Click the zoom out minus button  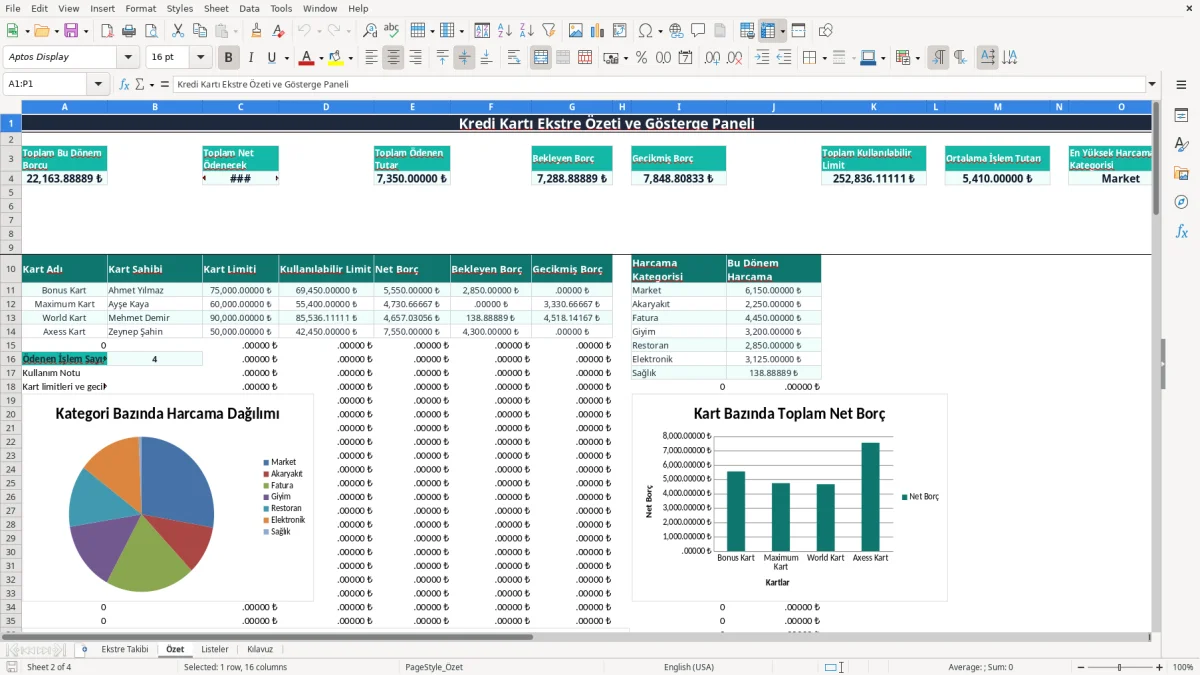(x=1079, y=667)
